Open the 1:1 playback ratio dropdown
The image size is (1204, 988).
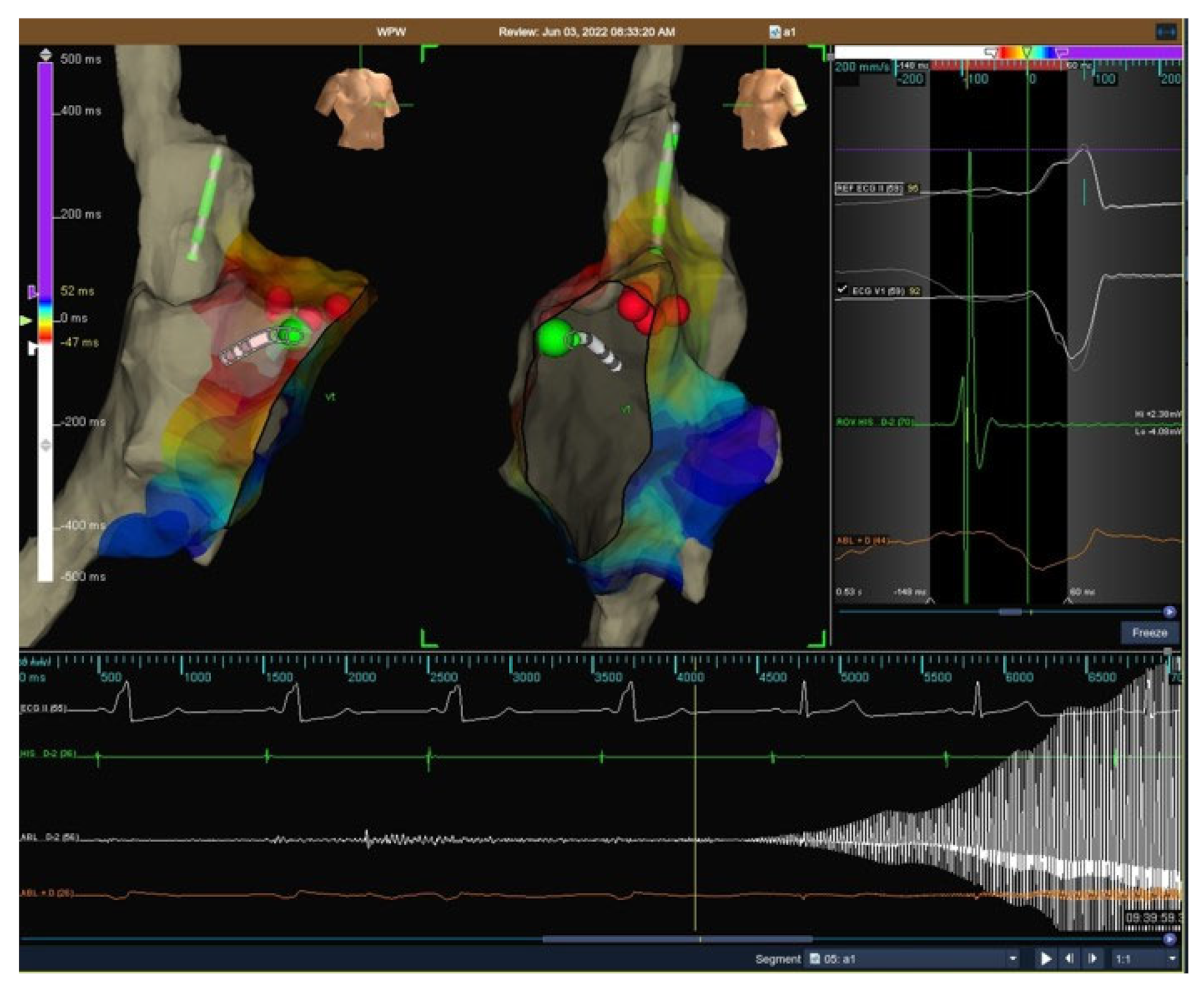[1172, 958]
